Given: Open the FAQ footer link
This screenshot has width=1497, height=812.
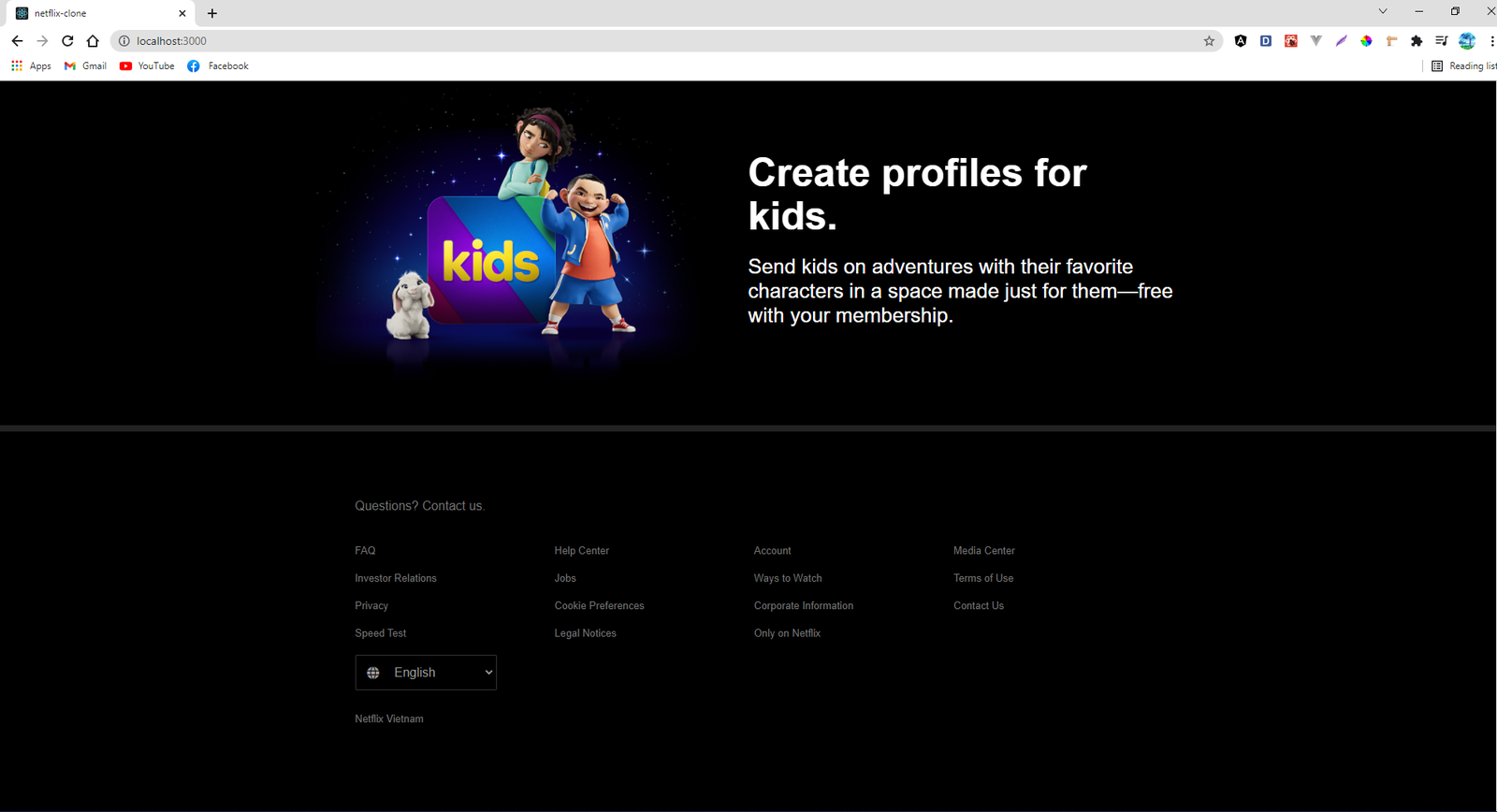Looking at the screenshot, I should pyautogui.click(x=365, y=551).
